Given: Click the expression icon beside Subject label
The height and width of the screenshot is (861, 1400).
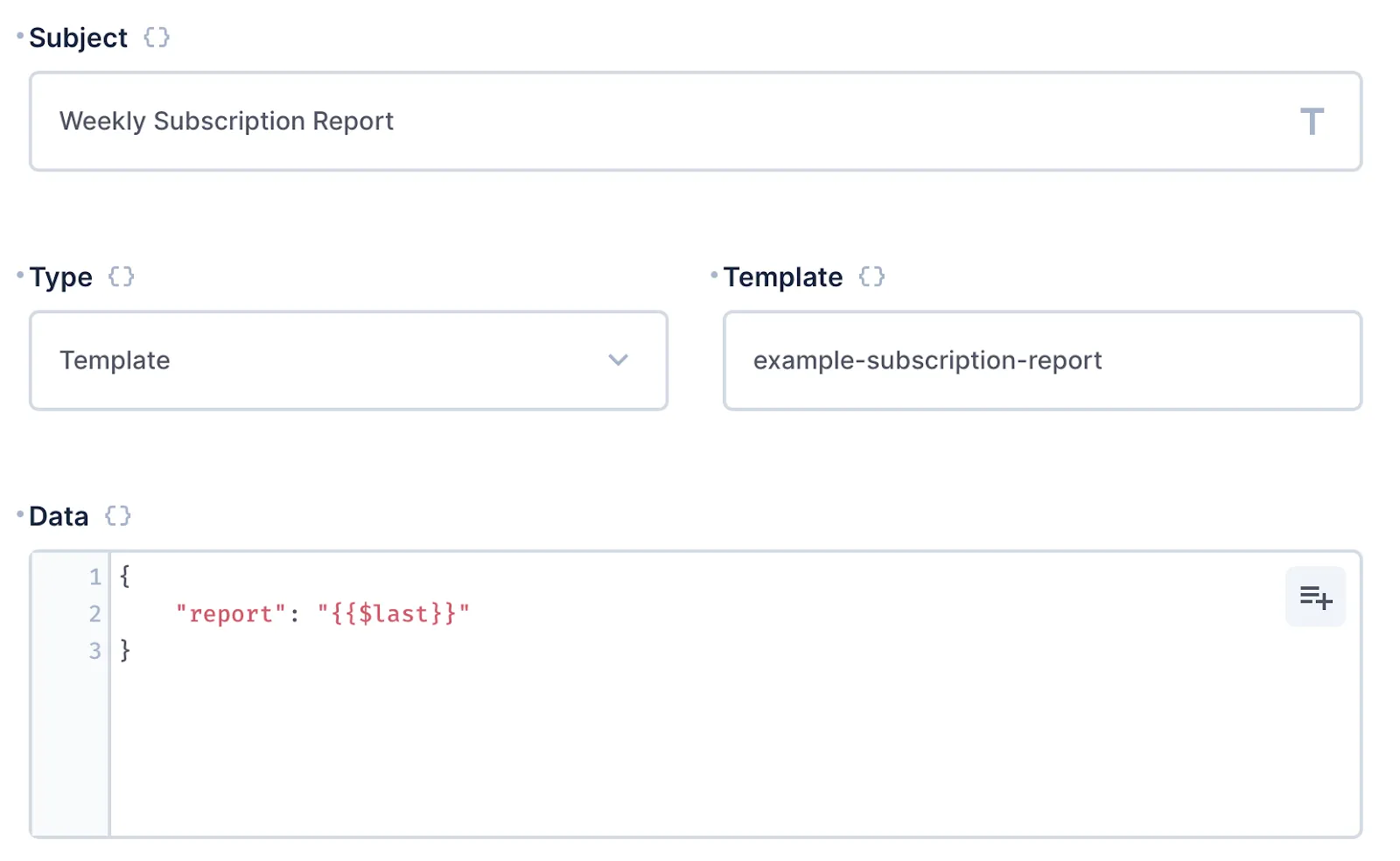Looking at the screenshot, I should point(156,37).
